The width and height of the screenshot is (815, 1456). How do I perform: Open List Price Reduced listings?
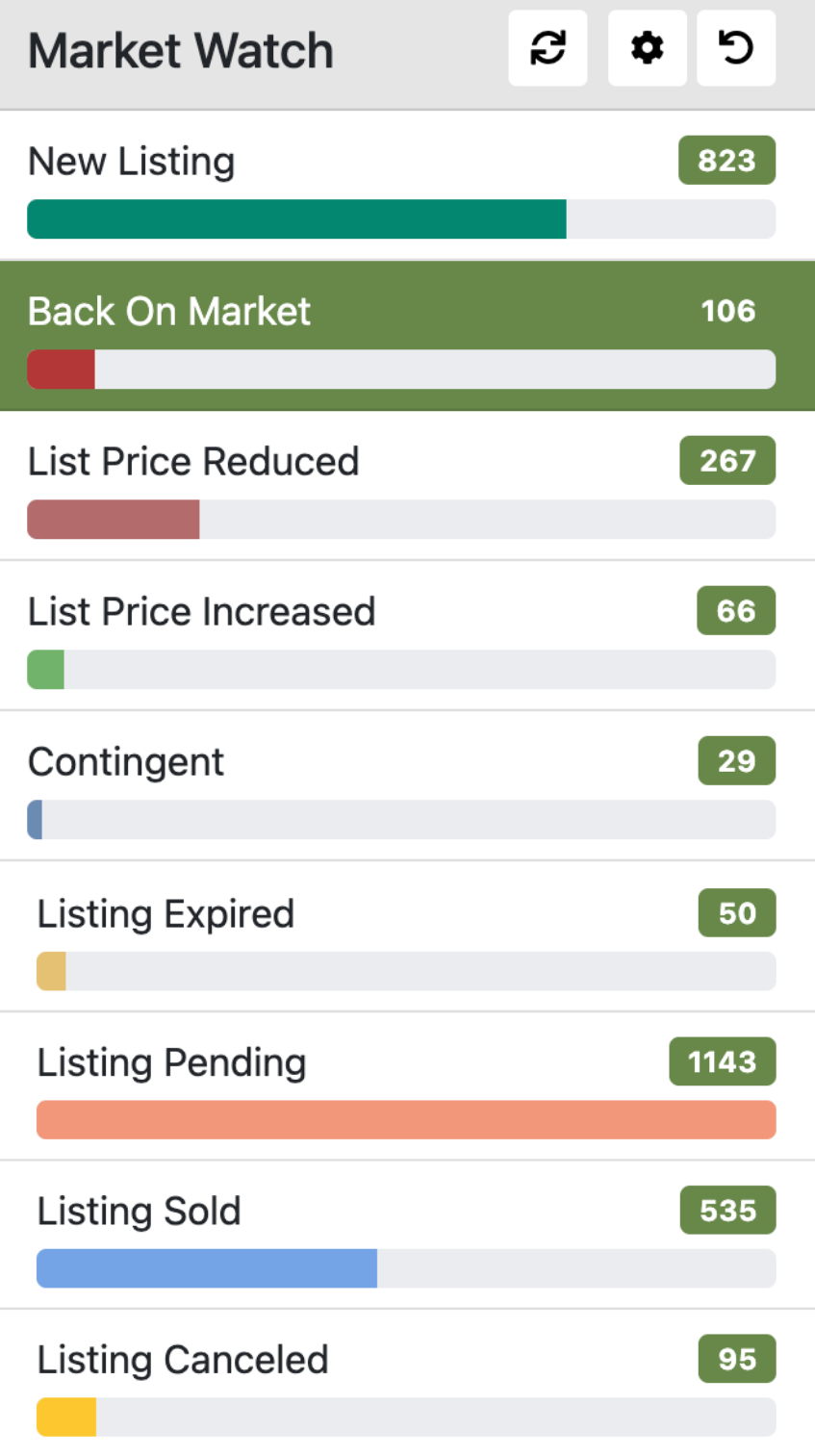click(193, 462)
